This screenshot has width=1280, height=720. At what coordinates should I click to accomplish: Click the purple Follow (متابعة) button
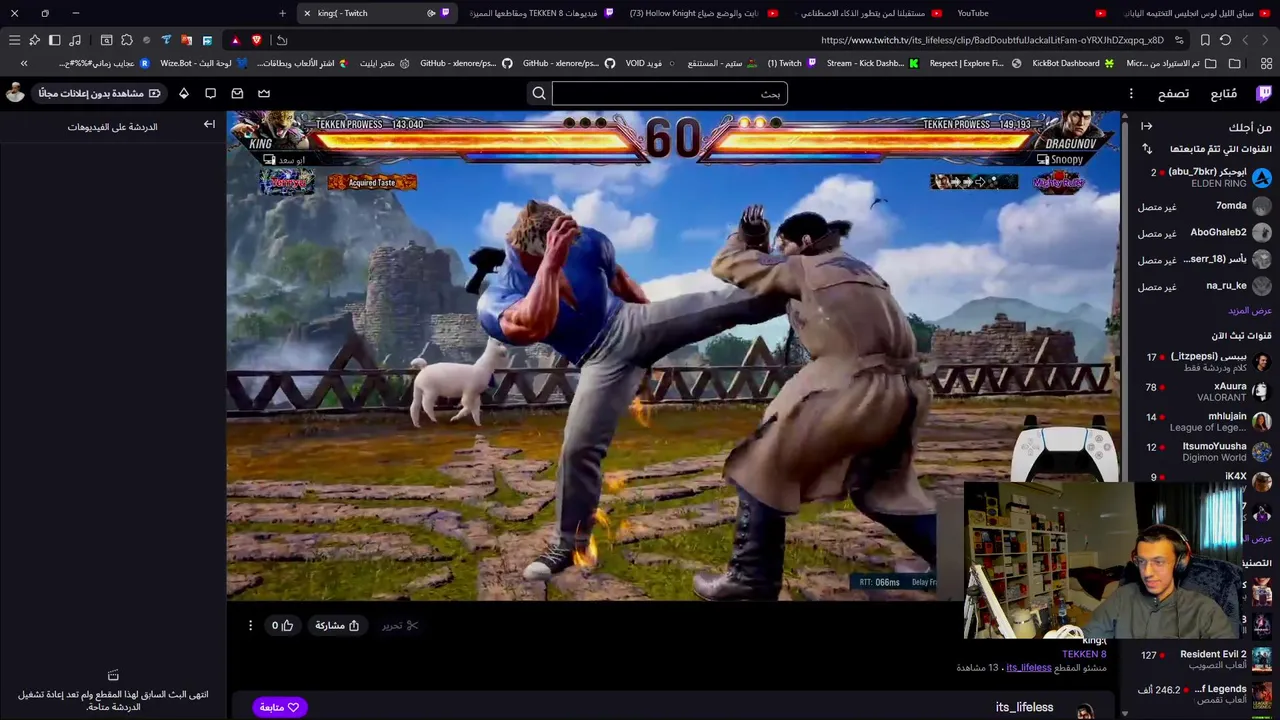[x=279, y=707]
